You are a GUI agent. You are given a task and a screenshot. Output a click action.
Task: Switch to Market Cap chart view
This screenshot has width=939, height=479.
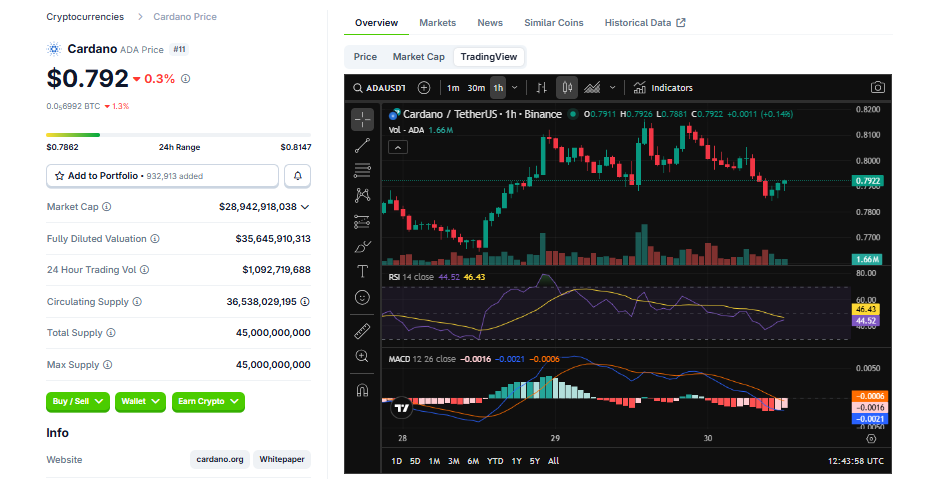click(419, 57)
